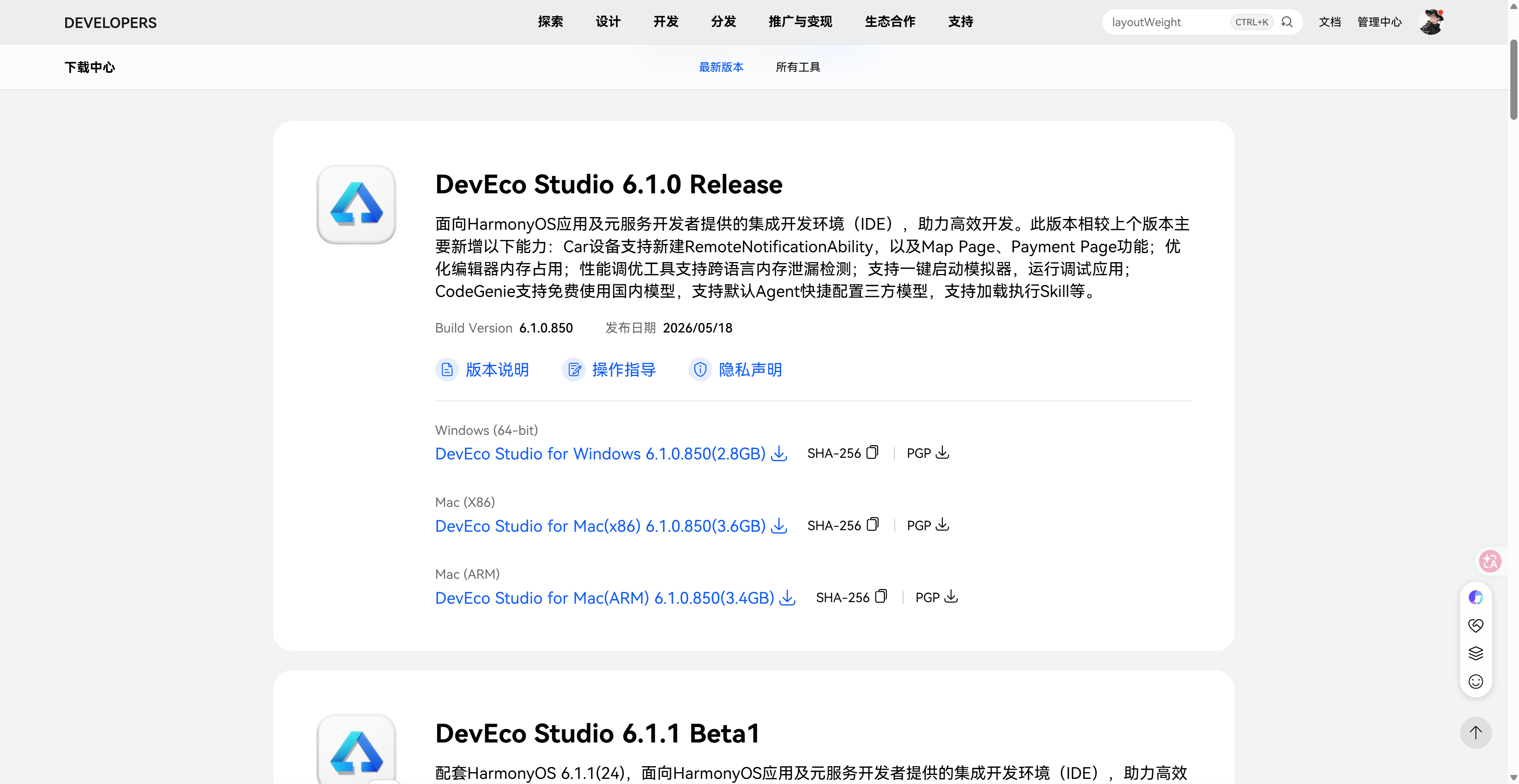Open the 分发 menu
This screenshot has height=784, width=1519.
click(724, 22)
